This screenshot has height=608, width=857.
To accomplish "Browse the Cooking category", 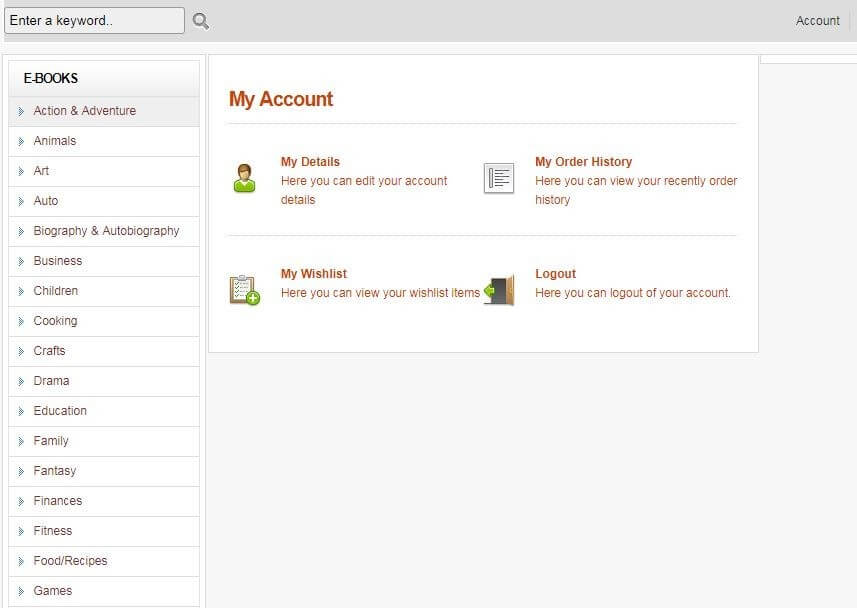I will [x=55, y=321].
